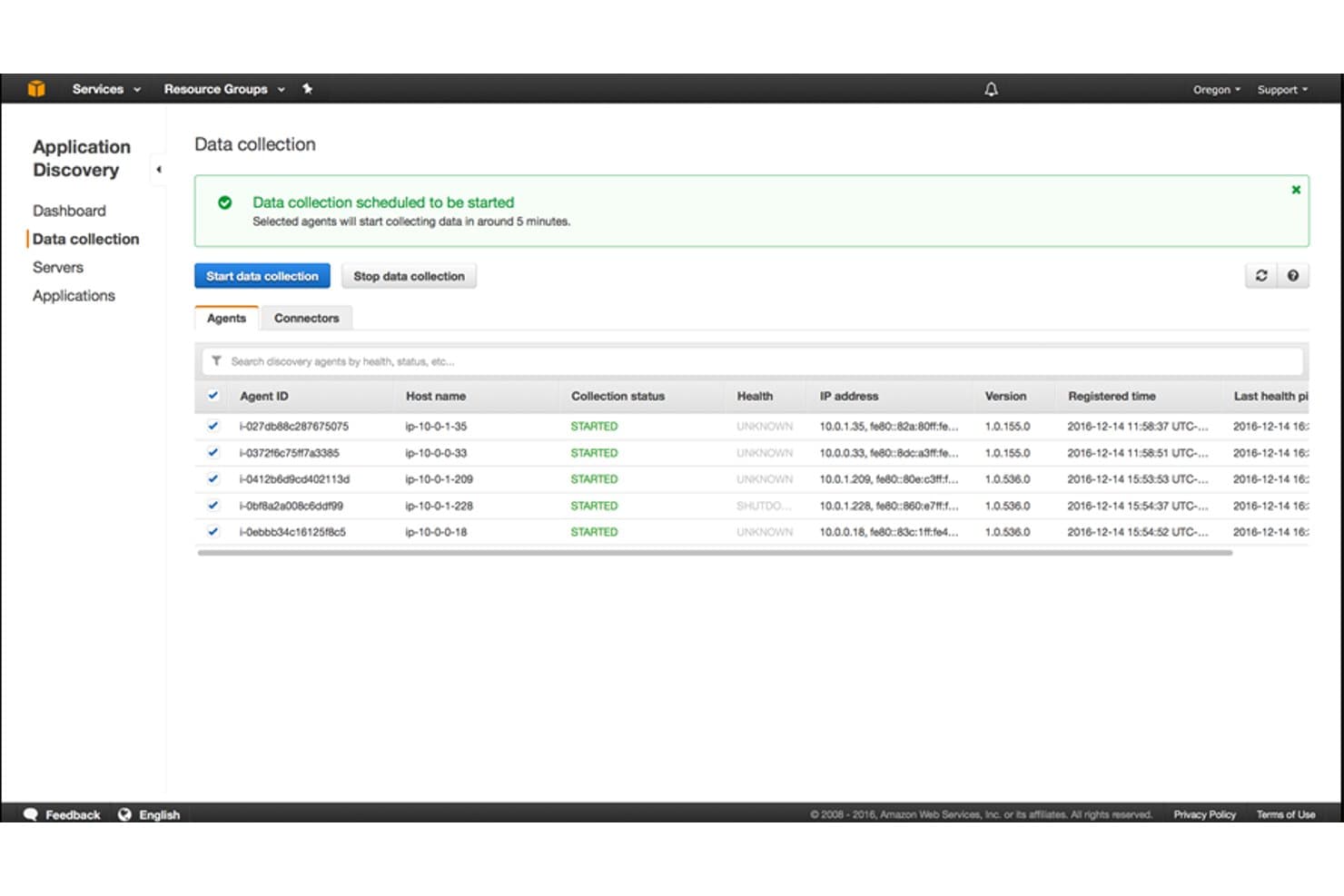Open the help question mark icon

[x=1293, y=276]
